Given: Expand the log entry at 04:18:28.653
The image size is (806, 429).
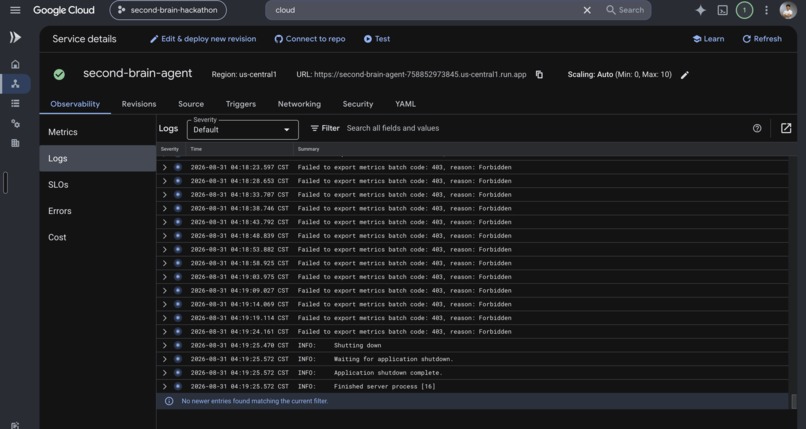Looking at the screenshot, I should point(164,181).
